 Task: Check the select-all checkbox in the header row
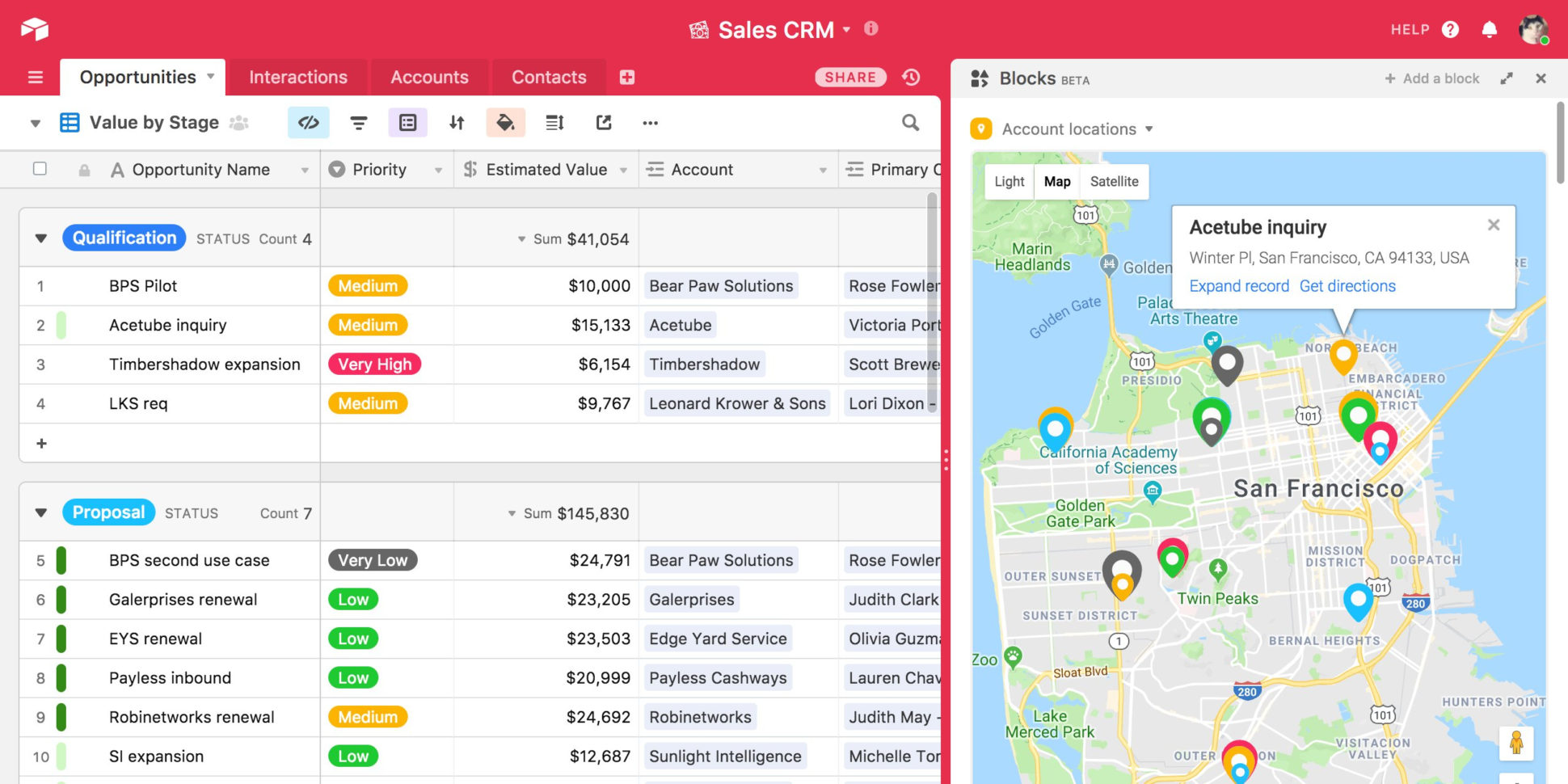[40, 169]
